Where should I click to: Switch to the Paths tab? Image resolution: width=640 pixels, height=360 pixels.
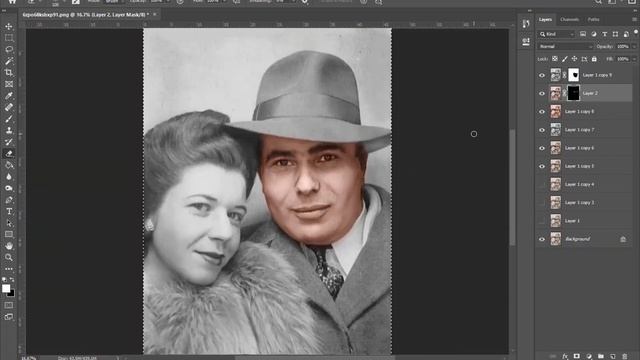[x=593, y=19]
